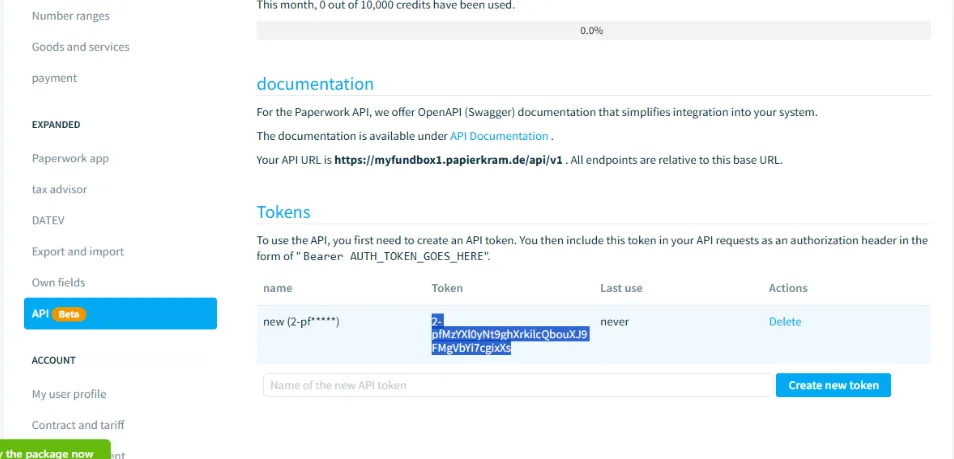Click the API base URL text
The width and height of the screenshot is (954, 459).
[x=448, y=161]
